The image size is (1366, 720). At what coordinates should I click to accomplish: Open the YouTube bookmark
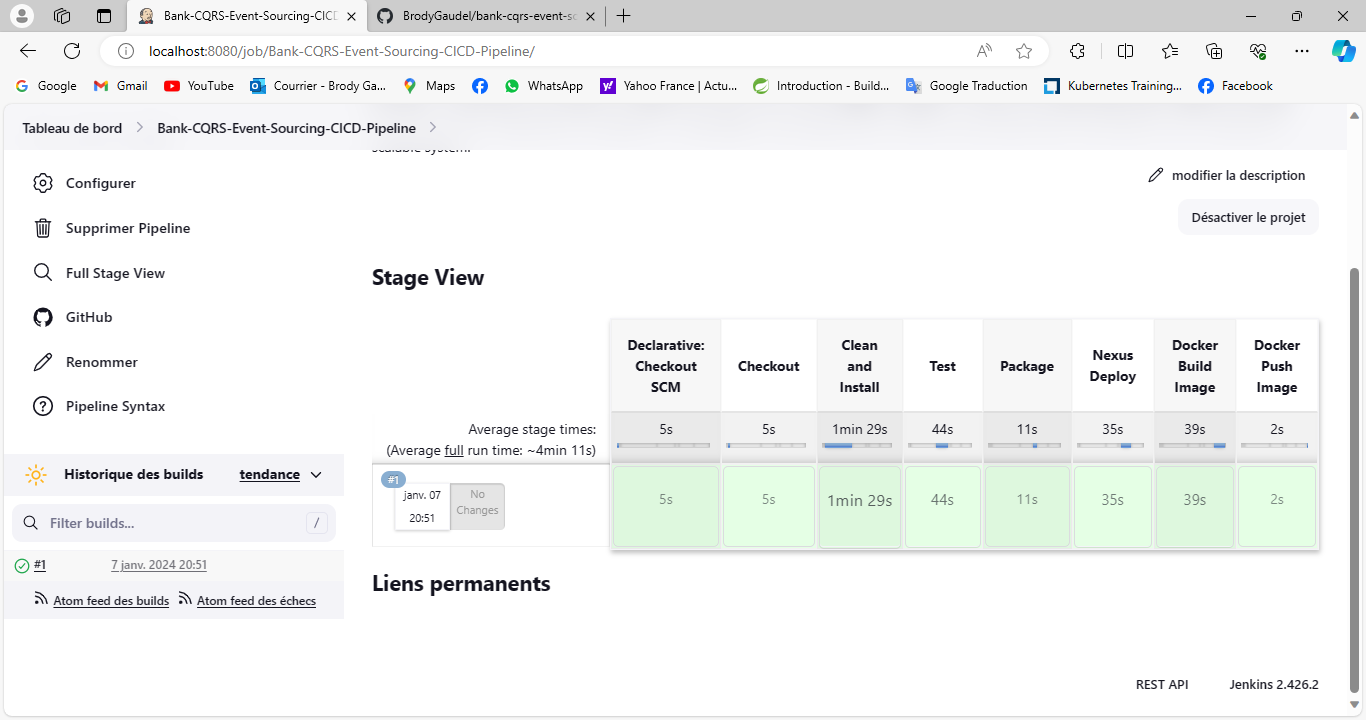point(199,86)
